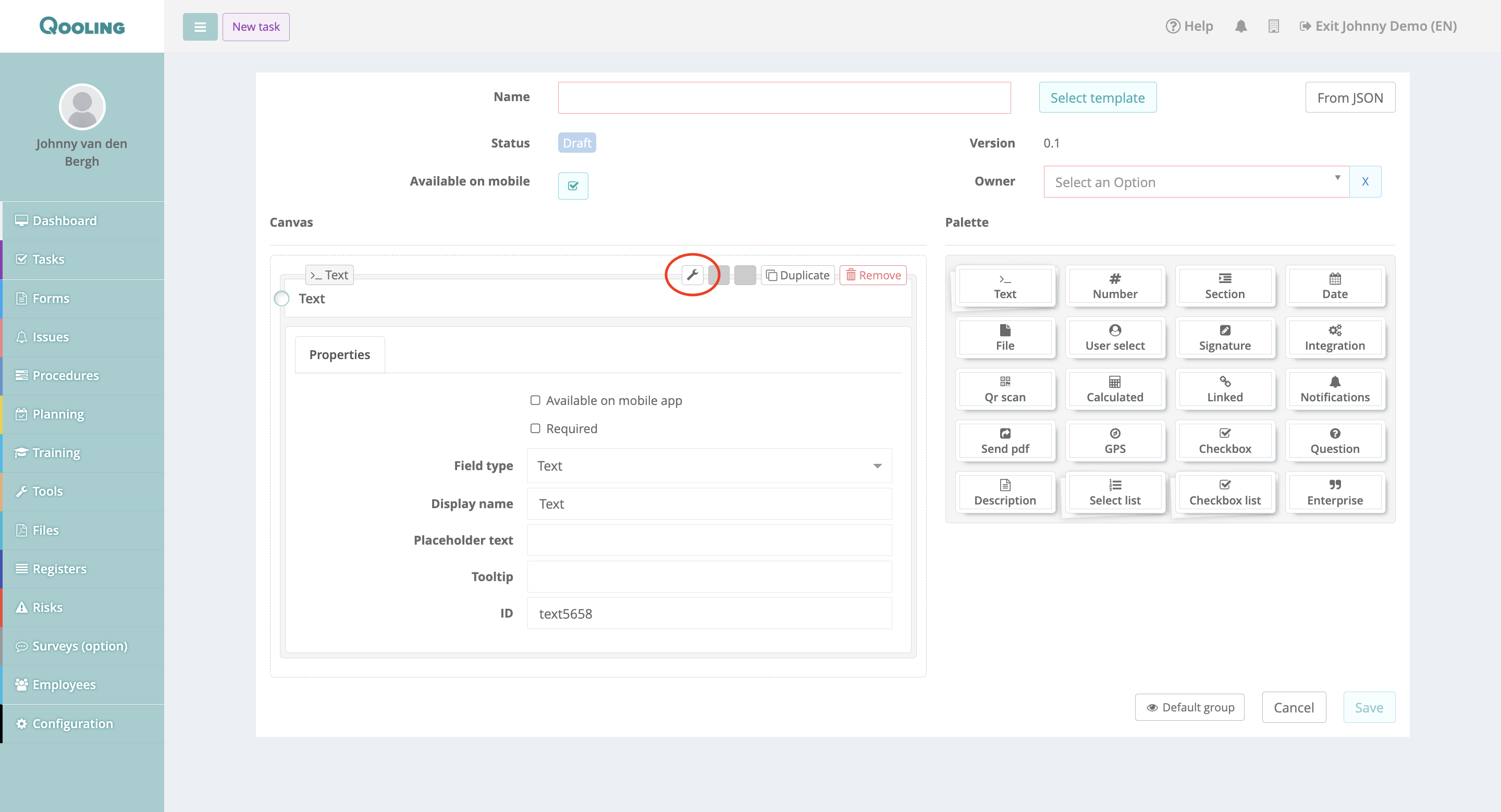Enable Available on mobile app option
Screen dimensions: 1501x812
[x=535, y=400]
